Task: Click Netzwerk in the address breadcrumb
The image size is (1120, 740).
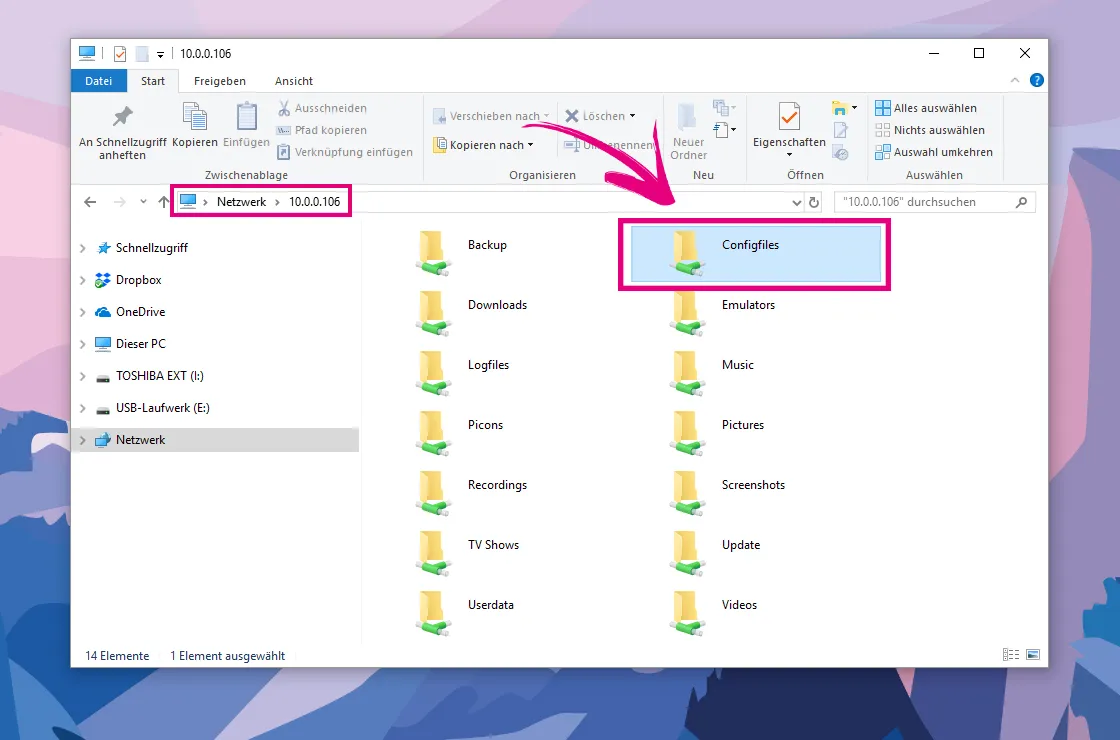Action: coord(241,202)
